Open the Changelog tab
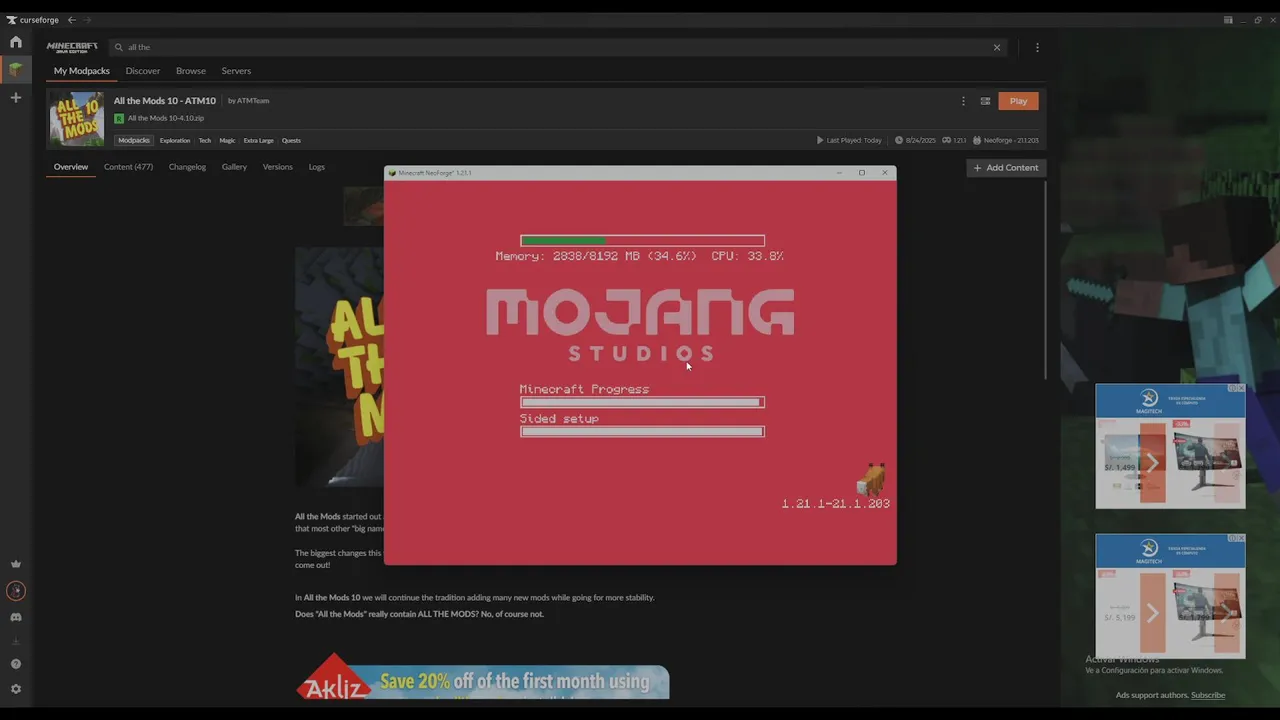Viewport: 1280px width, 720px height. [x=187, y=167]
